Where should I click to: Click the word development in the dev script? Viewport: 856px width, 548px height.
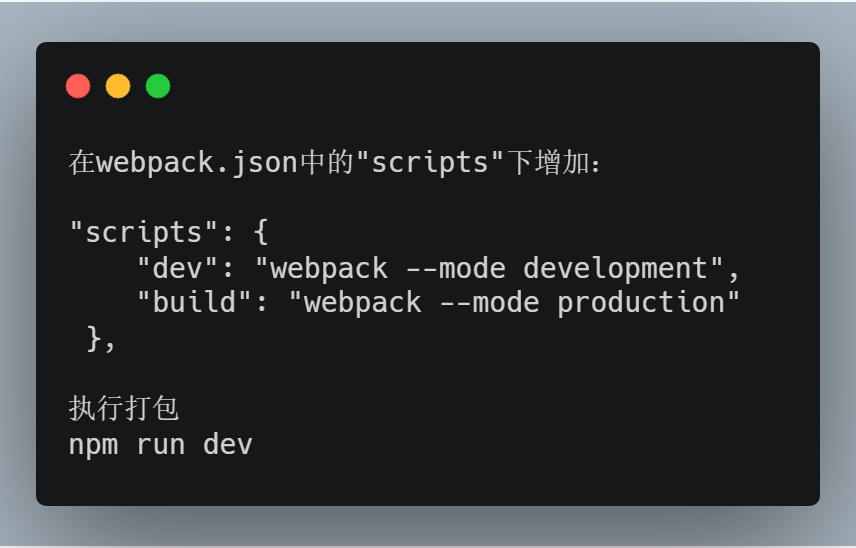tap(615, 268)
